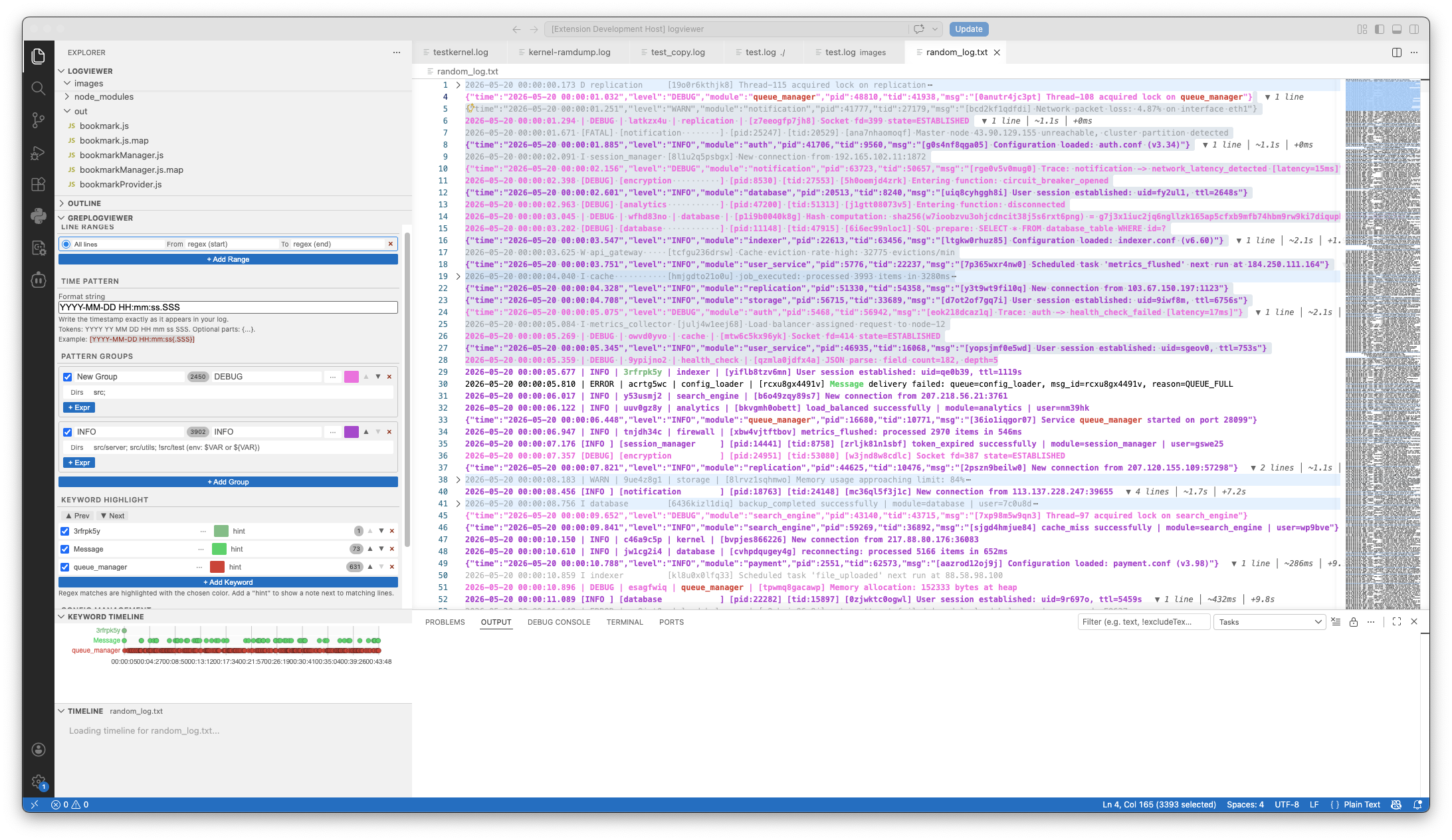Open Source Control view
This screenshot has width=1452, height=840.
[x=39, y=120]
